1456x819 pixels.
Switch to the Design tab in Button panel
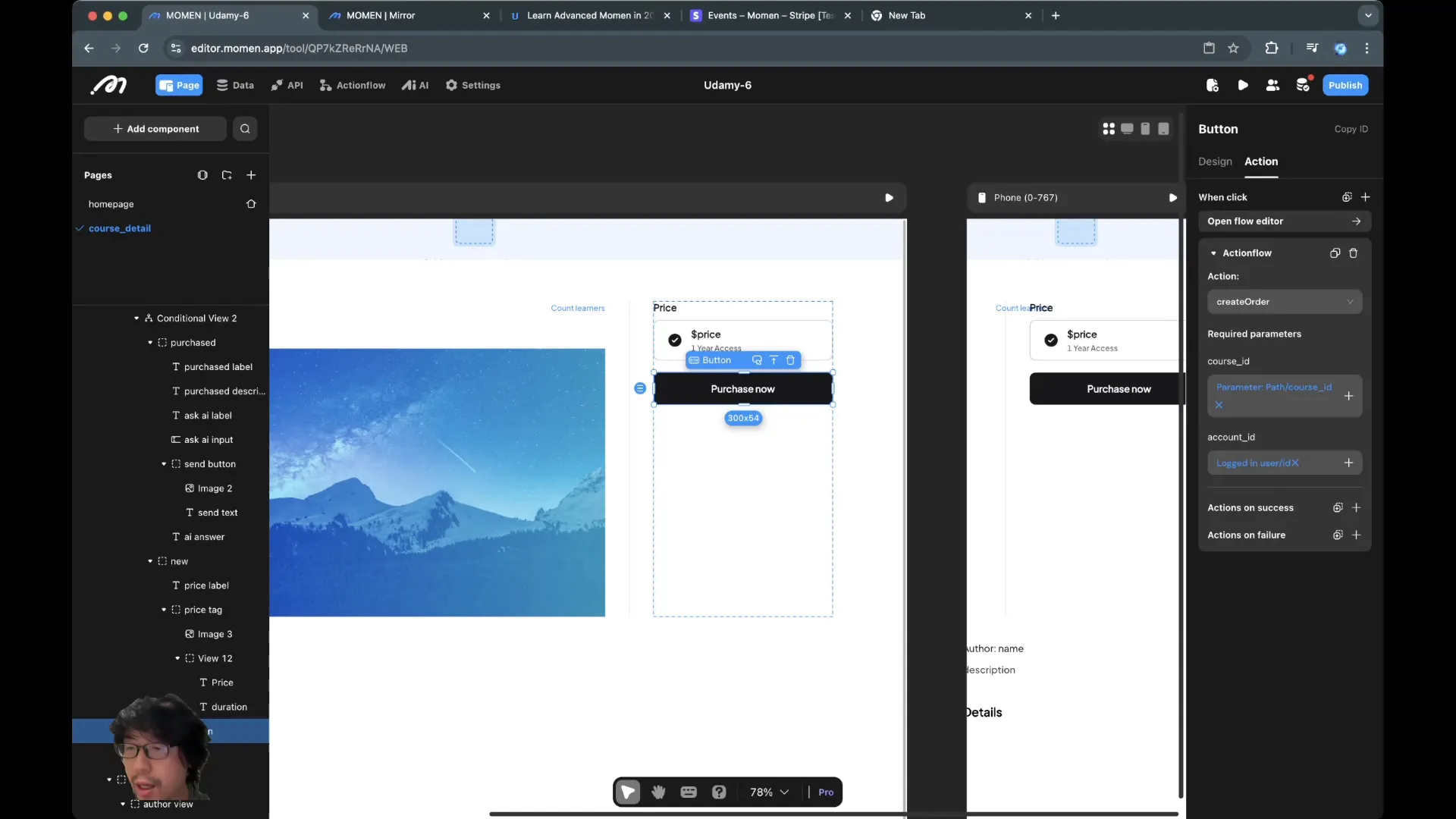pyautogui.click(x=1215, y=162)
